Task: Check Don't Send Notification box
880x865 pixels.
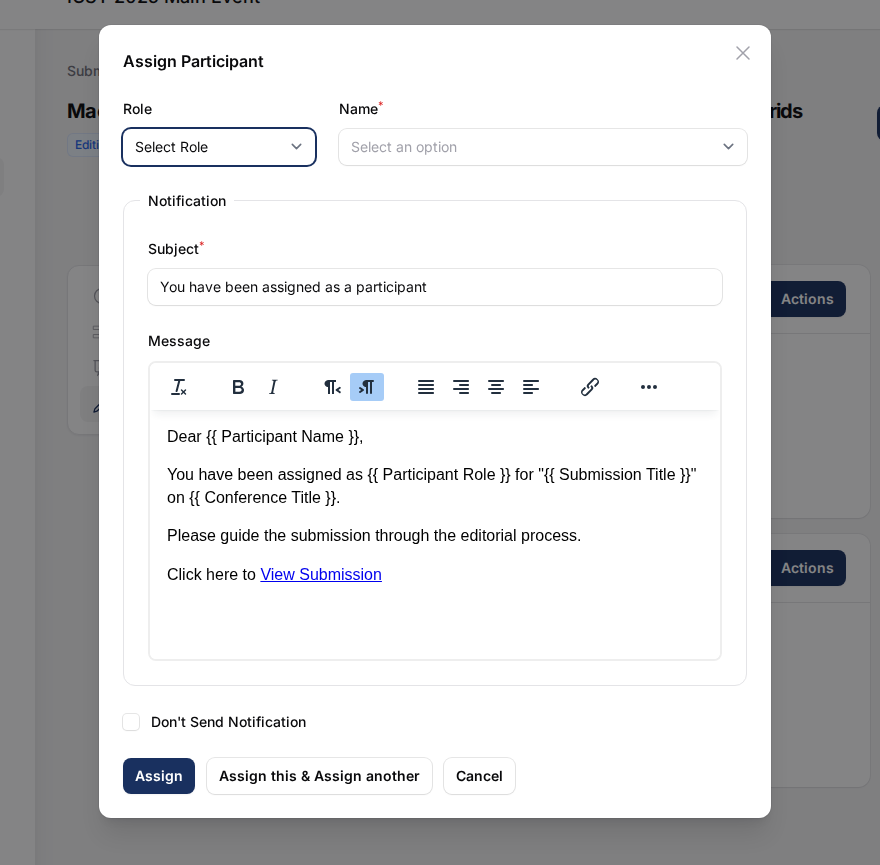Action: pos(131,722)
